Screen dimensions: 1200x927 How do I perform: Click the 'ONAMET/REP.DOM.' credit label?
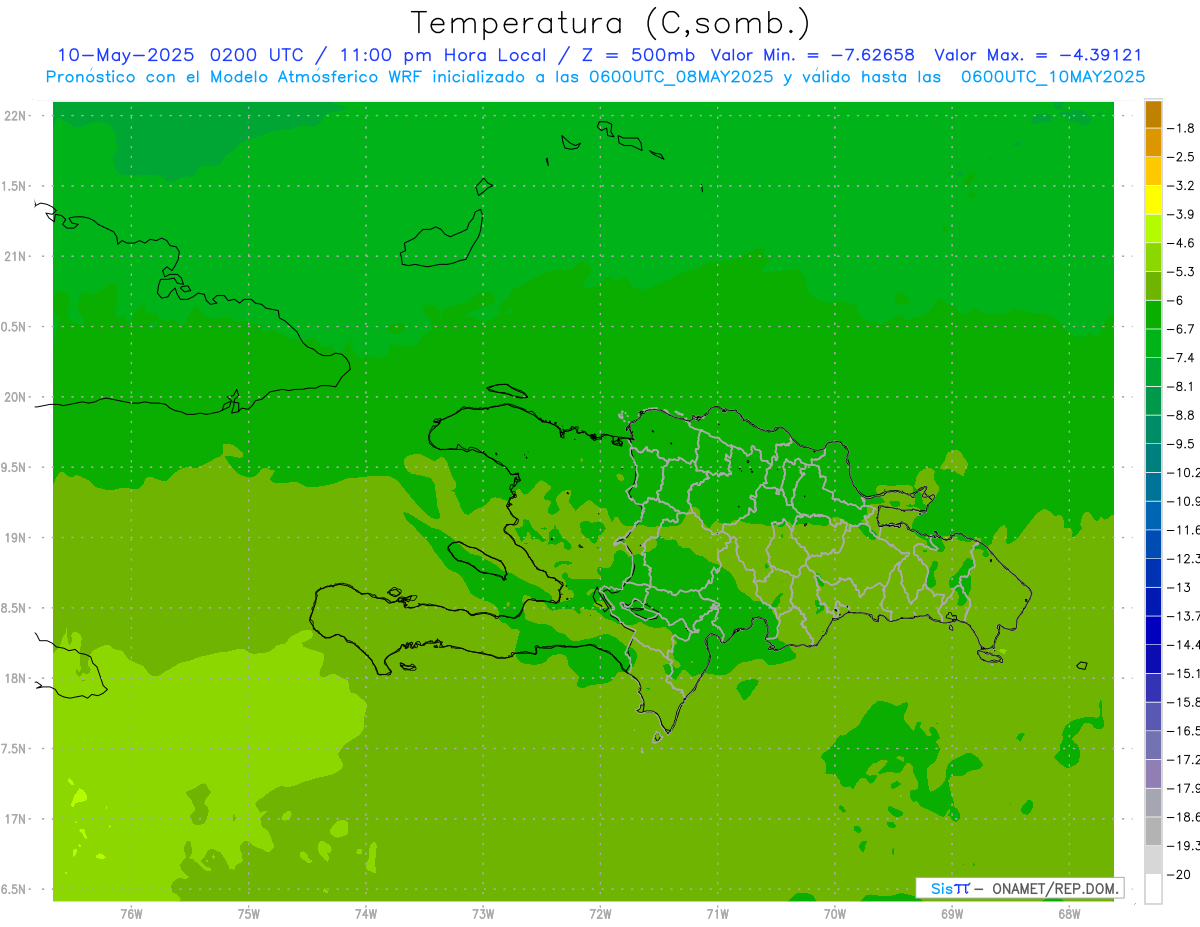(x=1055, y=888)
